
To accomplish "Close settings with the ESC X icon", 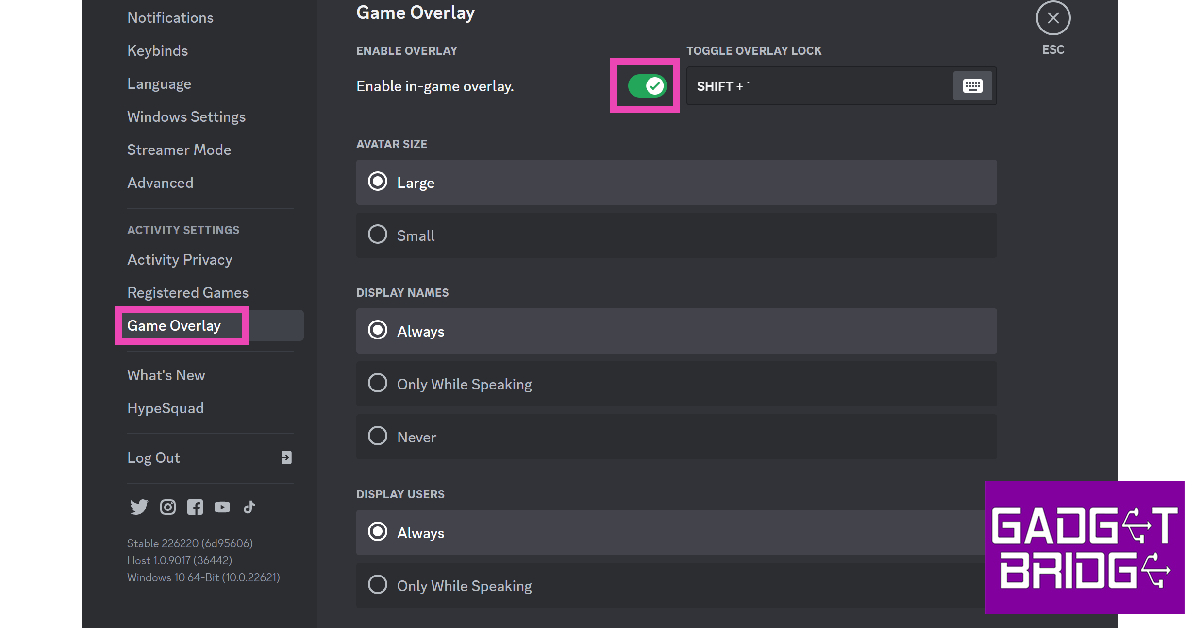I will 1052,18.
